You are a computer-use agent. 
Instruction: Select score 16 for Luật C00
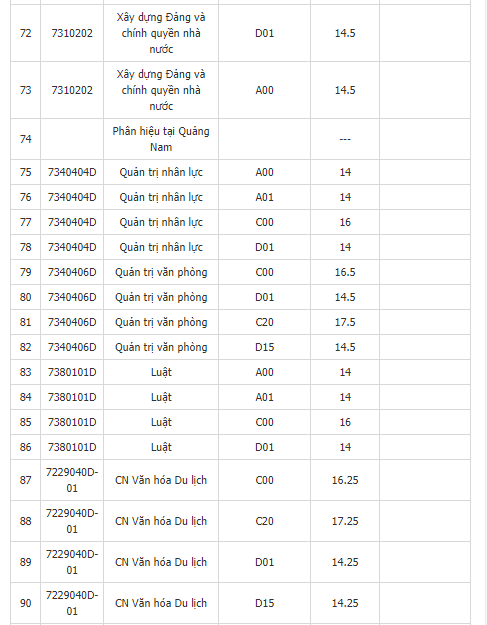tap(345, 422)
